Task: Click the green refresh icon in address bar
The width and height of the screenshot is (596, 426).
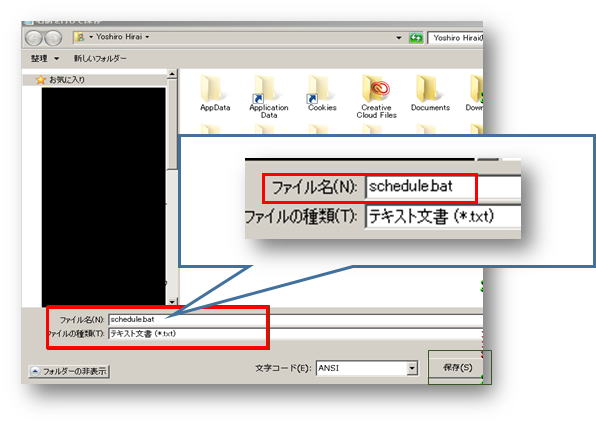Action: (x=416, y=38)
